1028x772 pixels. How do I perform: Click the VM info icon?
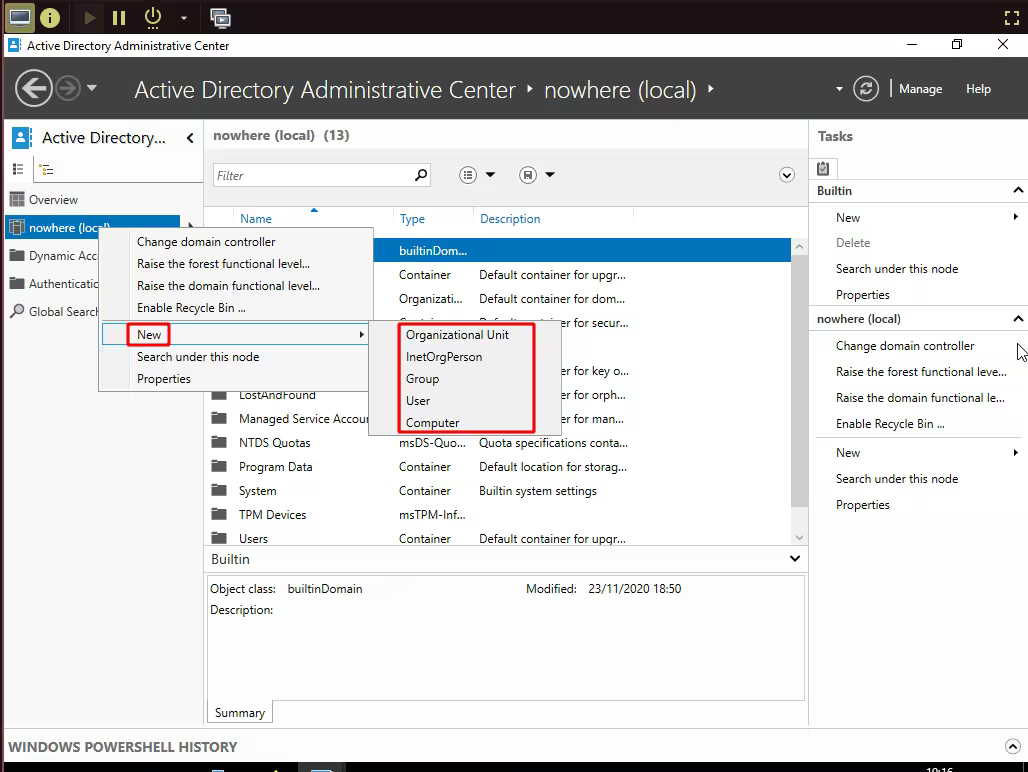coord(50,18)
